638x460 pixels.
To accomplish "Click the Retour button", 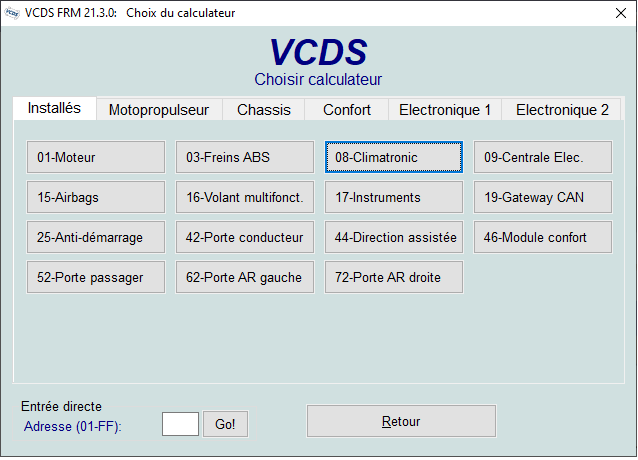I will pyautogui.click(x=401, y=421).
